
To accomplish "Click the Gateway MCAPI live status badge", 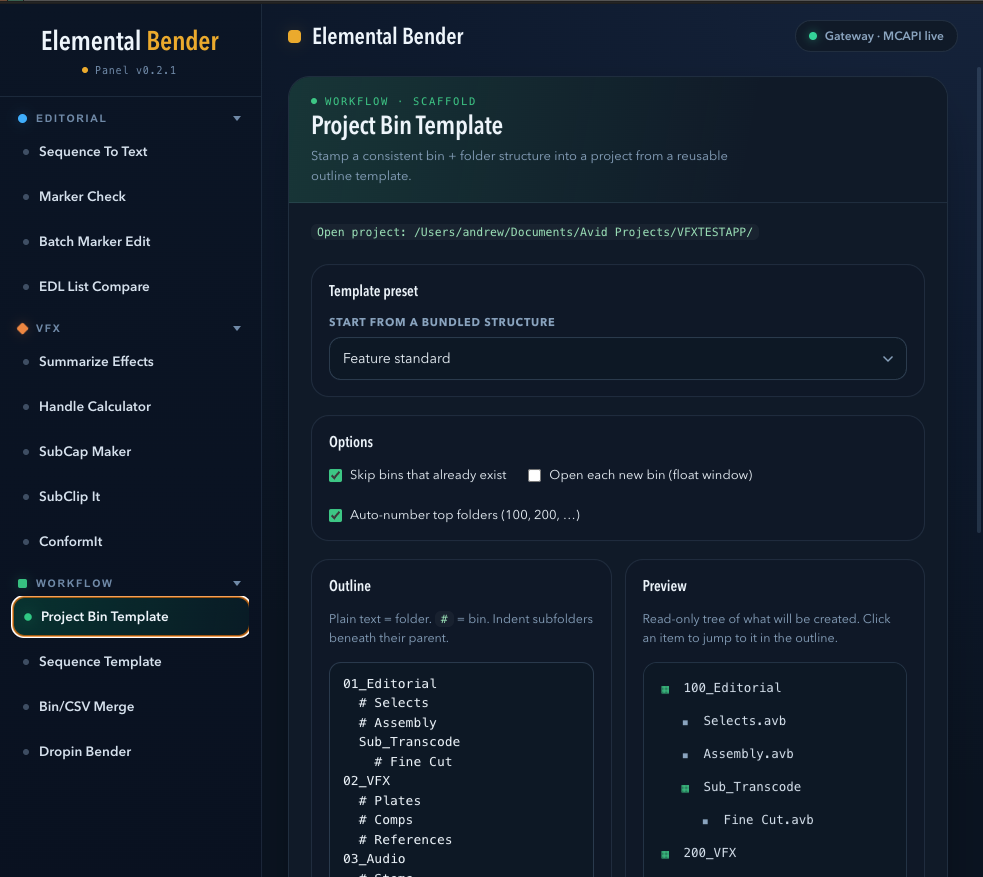I will pos(876,36).
